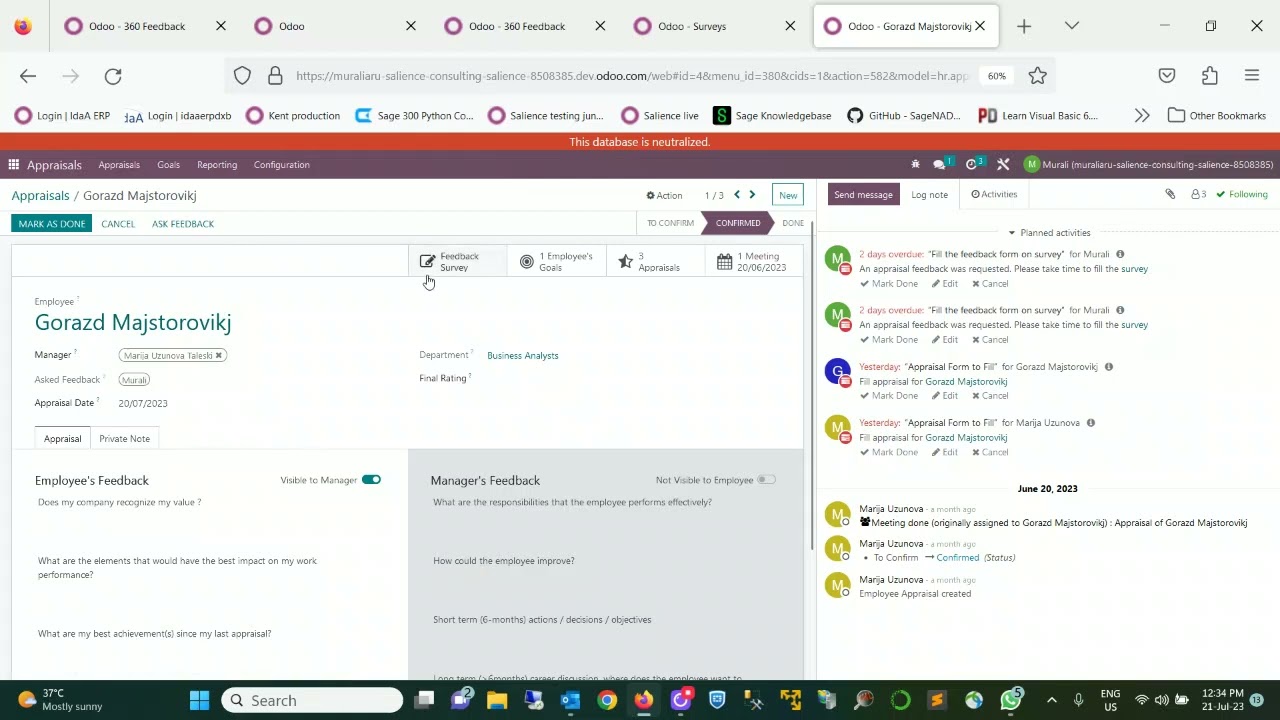Click the Ask Feedback button
The height and width of the screenshot is (720, 1280).
[x=183, y=224]
